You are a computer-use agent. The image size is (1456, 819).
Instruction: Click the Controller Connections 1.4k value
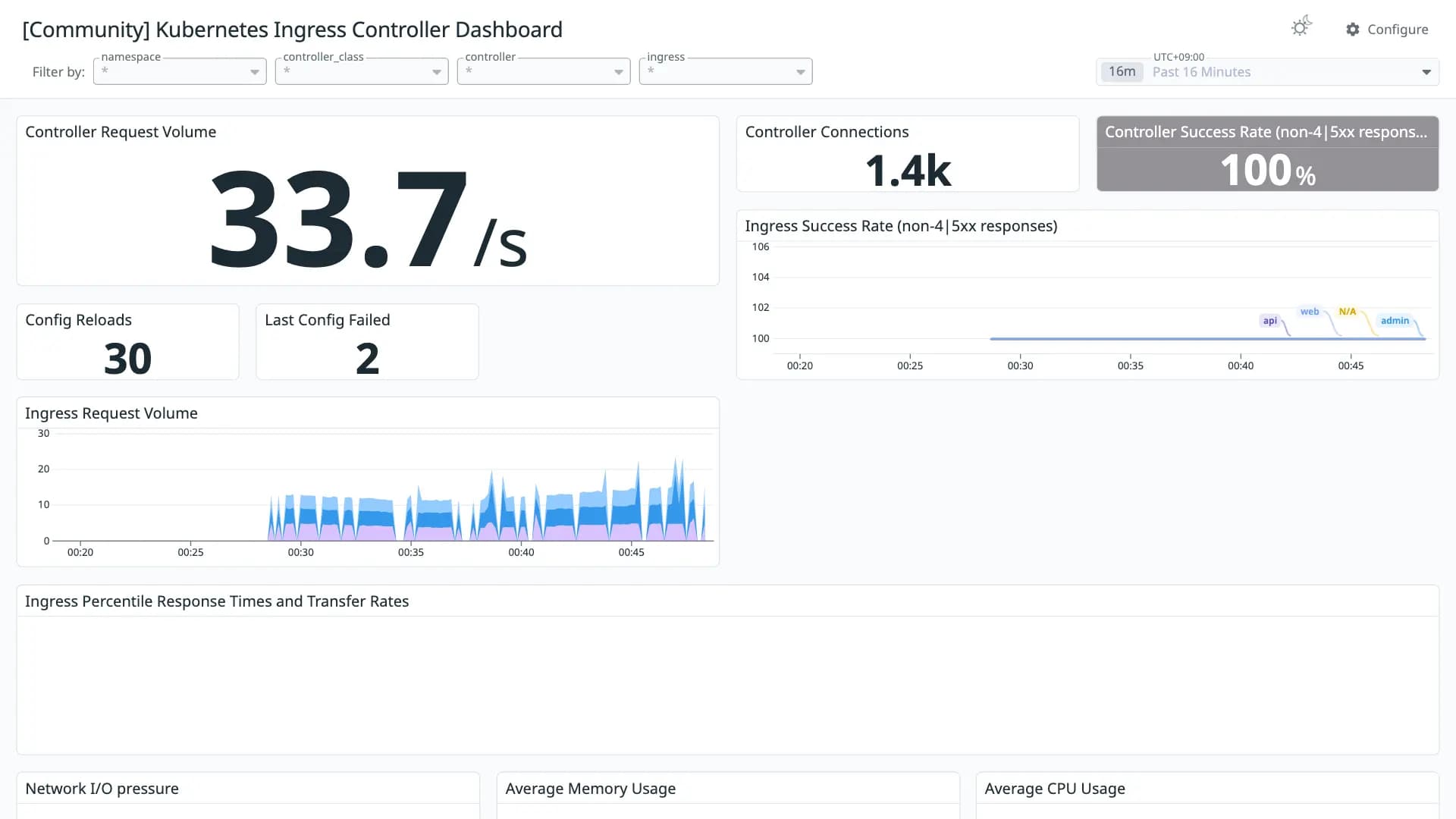(x=908, y=171)
